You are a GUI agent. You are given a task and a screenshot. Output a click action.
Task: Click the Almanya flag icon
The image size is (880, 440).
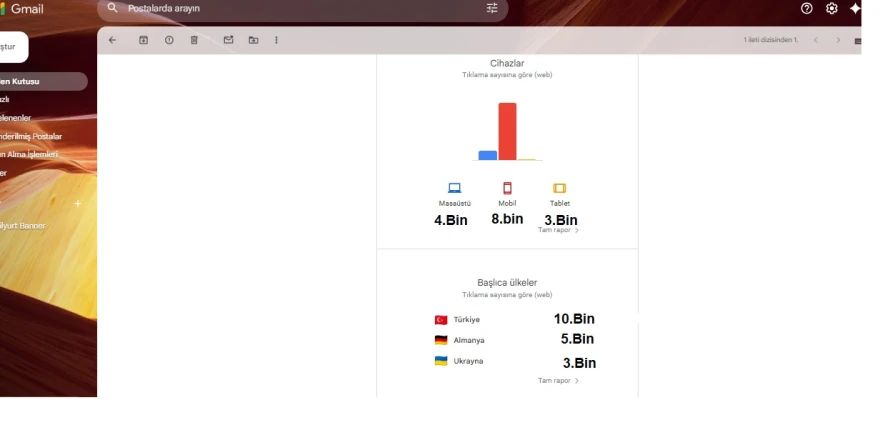441,340
